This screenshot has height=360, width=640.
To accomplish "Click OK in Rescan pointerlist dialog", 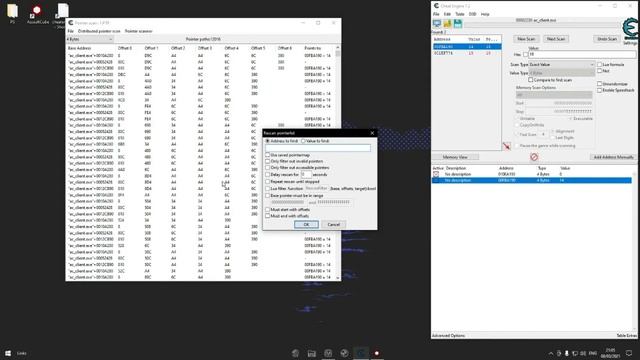I will coord(306,224).
